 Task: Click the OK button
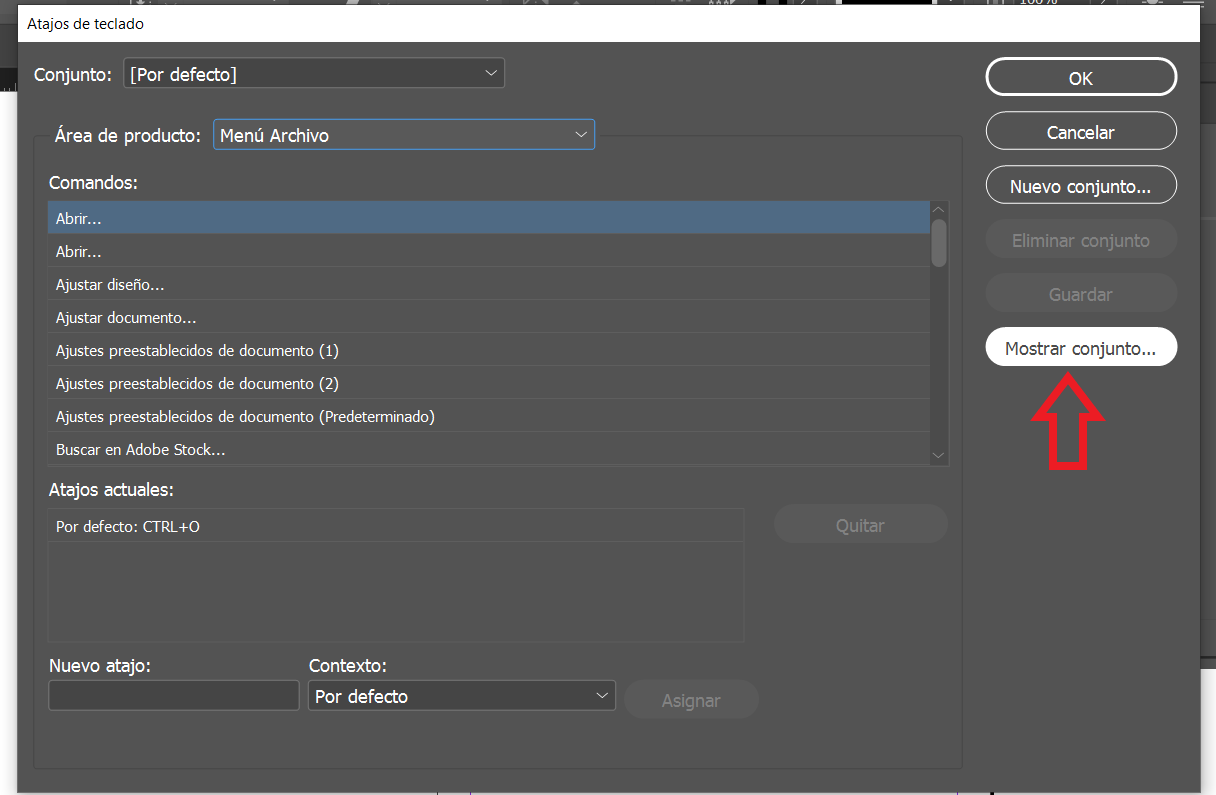point(1081,77)
